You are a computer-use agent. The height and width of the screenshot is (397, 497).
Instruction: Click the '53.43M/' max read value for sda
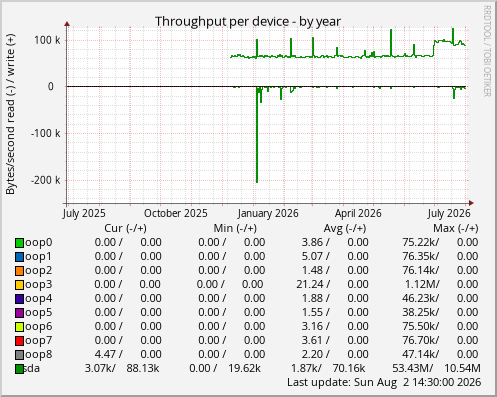[413, 368]
